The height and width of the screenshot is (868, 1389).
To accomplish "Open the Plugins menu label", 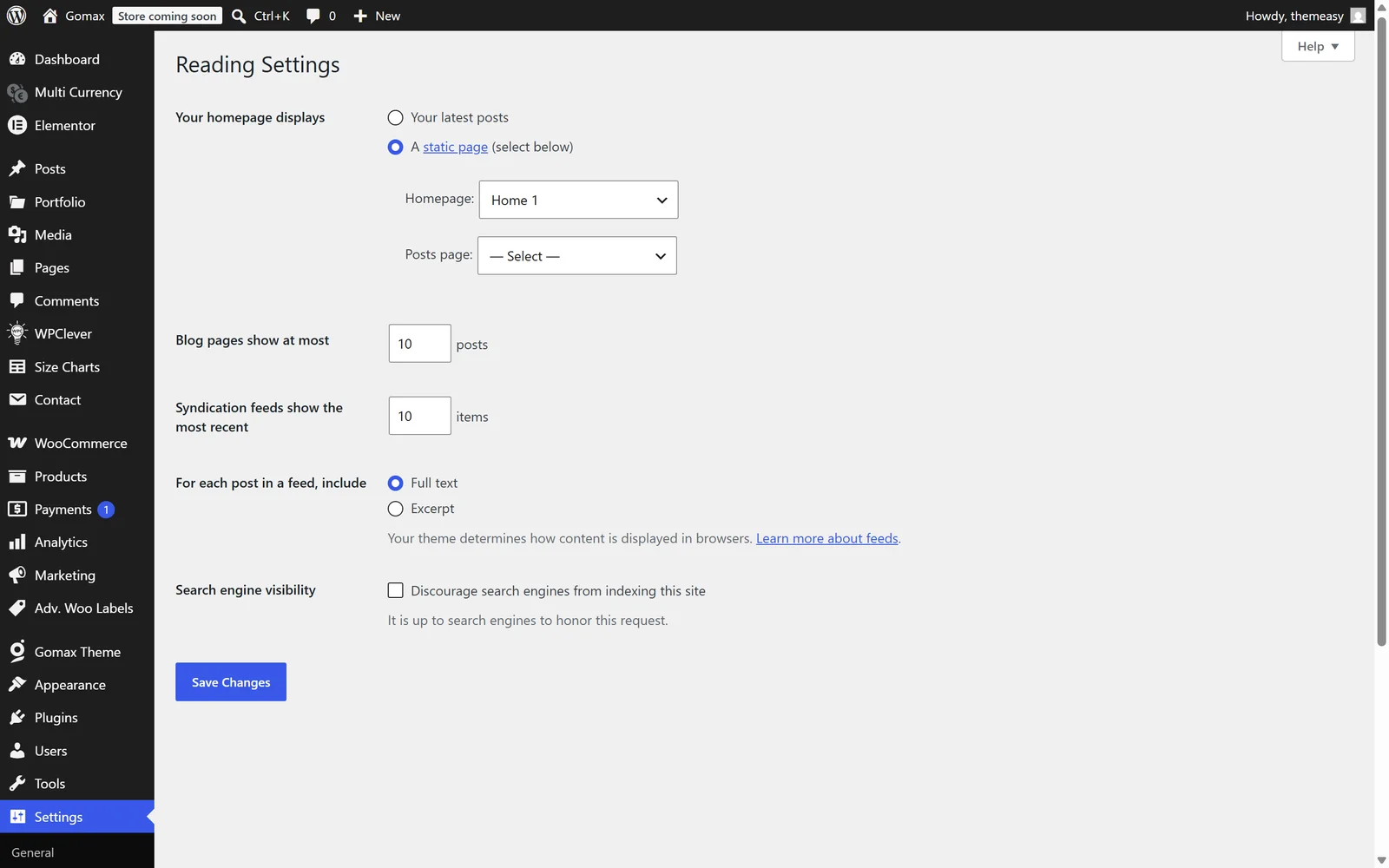I will [x=56, y=717].
